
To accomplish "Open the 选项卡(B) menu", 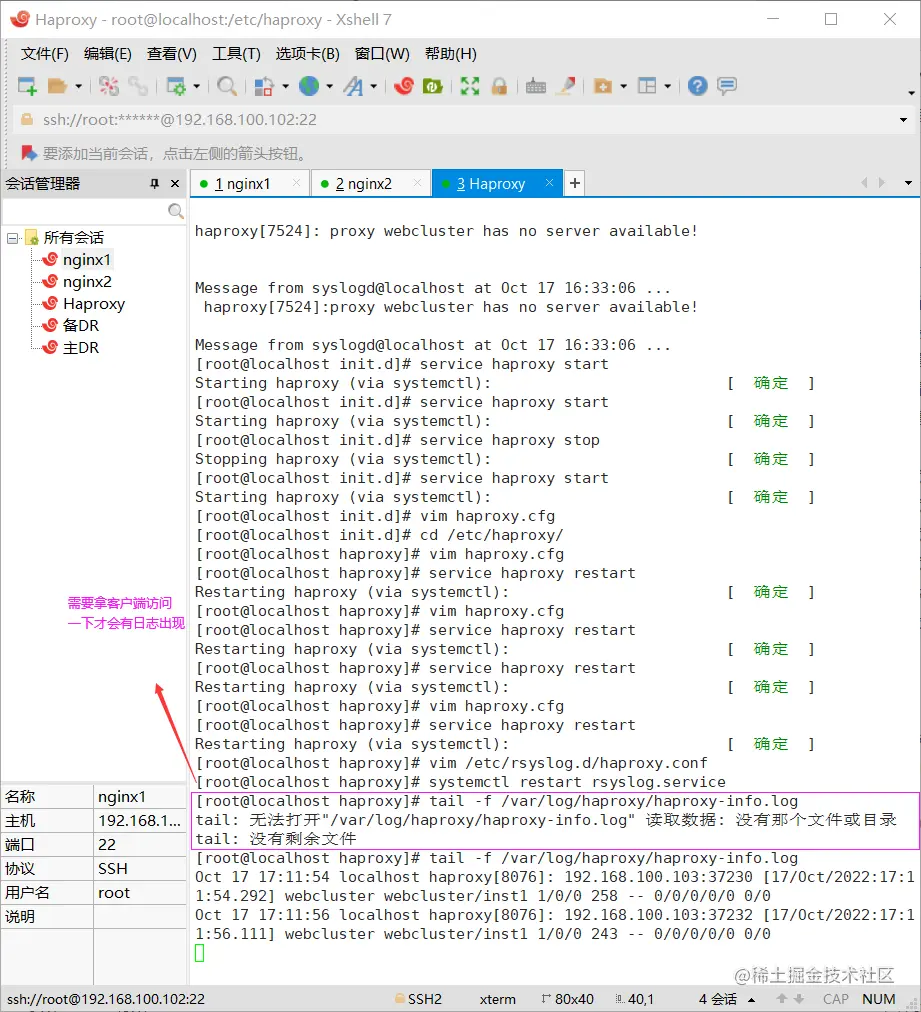I will pyautogui.click(x=307, y=54).
